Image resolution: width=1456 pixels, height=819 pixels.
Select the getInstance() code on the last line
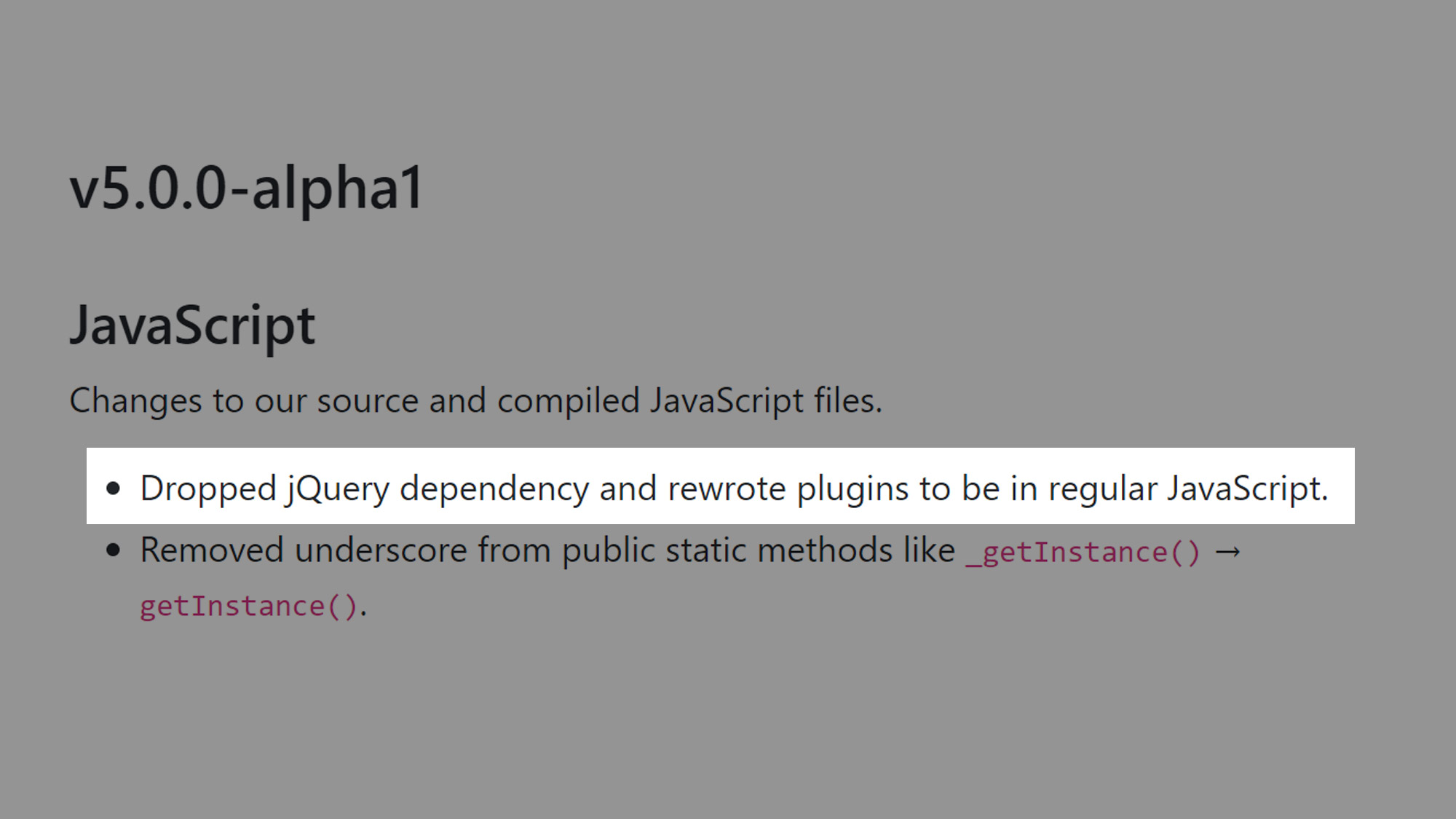pos(248,606)
